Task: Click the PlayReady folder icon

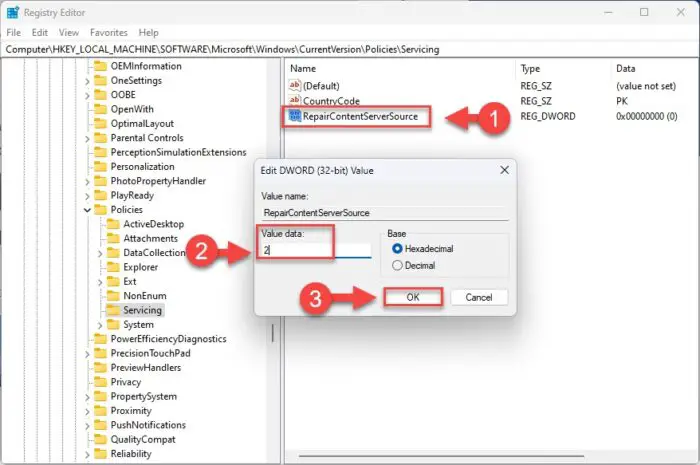Action: pyautogui.click(x=100, y=195)
